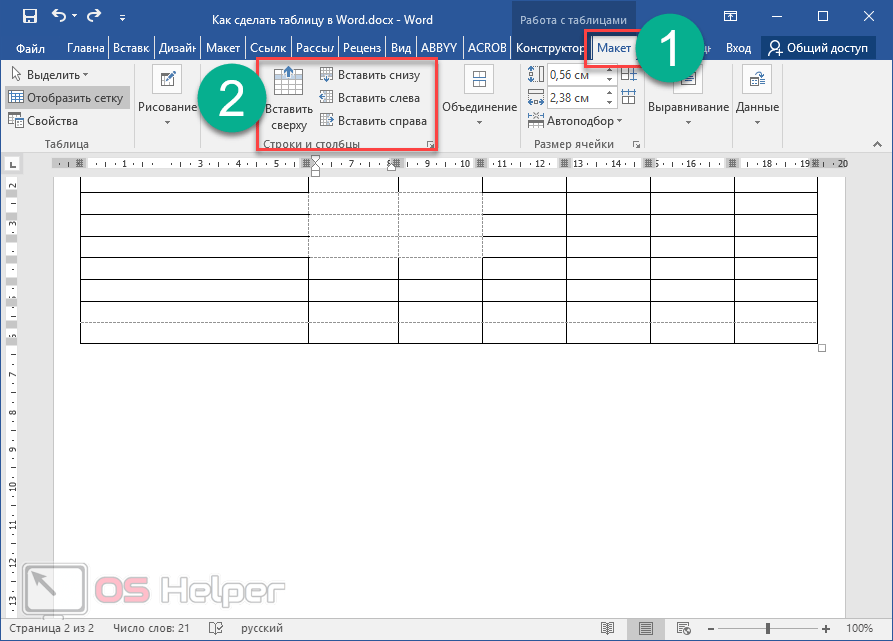Click the Undo arrow icon

59,17
